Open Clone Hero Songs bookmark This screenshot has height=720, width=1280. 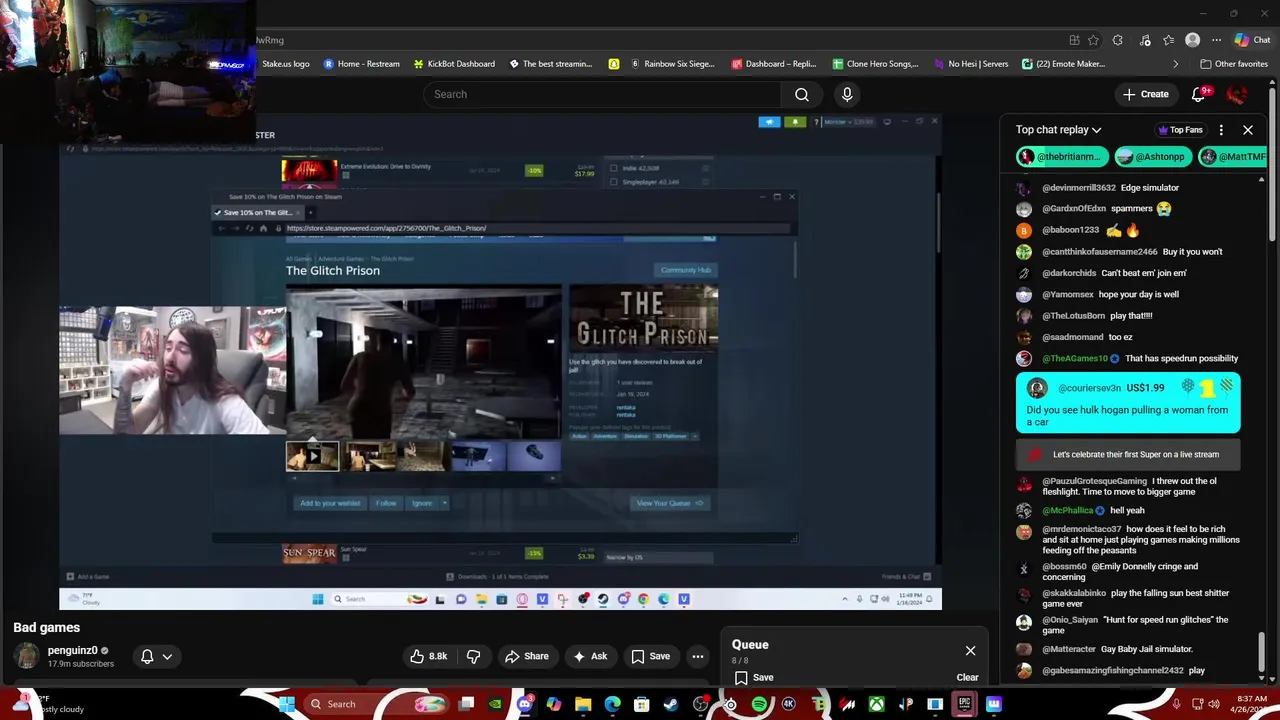point(875,64)
